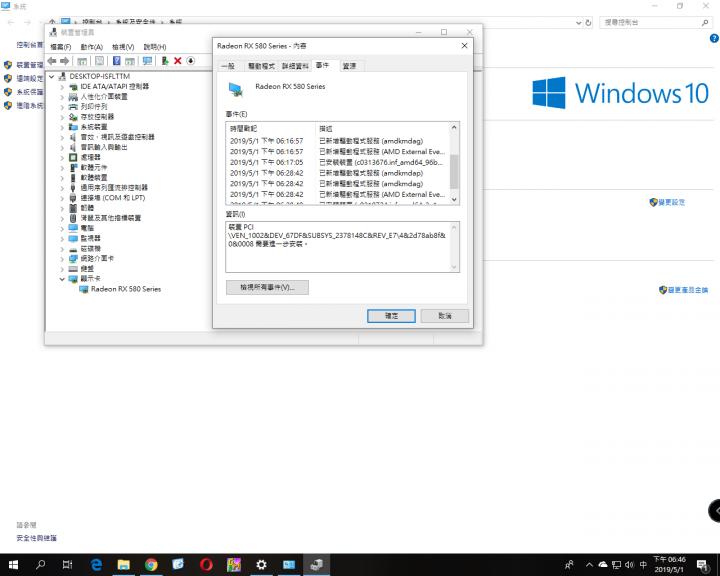Open Opera browser from taskbar
Screen dimensions: 720x576
pos(206,565)
